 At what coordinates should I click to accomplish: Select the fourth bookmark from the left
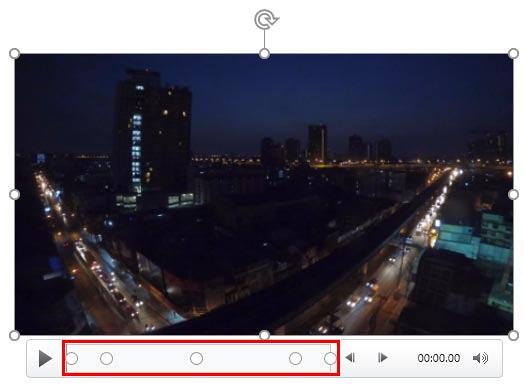point(295,359)
